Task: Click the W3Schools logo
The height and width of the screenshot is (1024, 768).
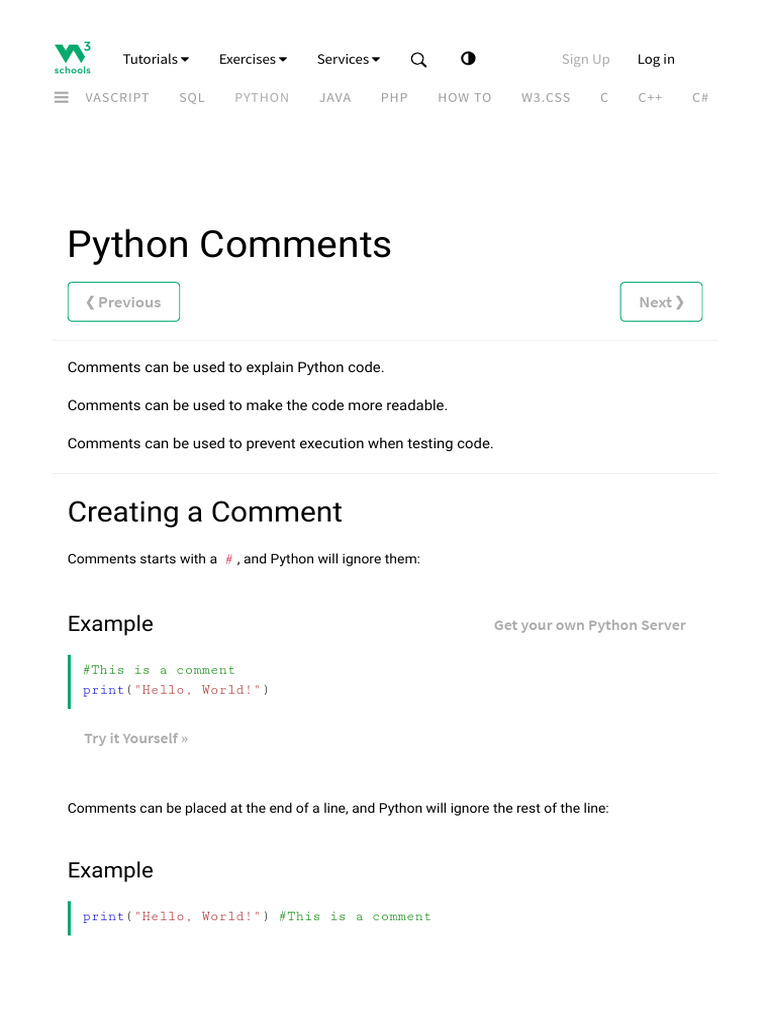Action: click(72, 59)
